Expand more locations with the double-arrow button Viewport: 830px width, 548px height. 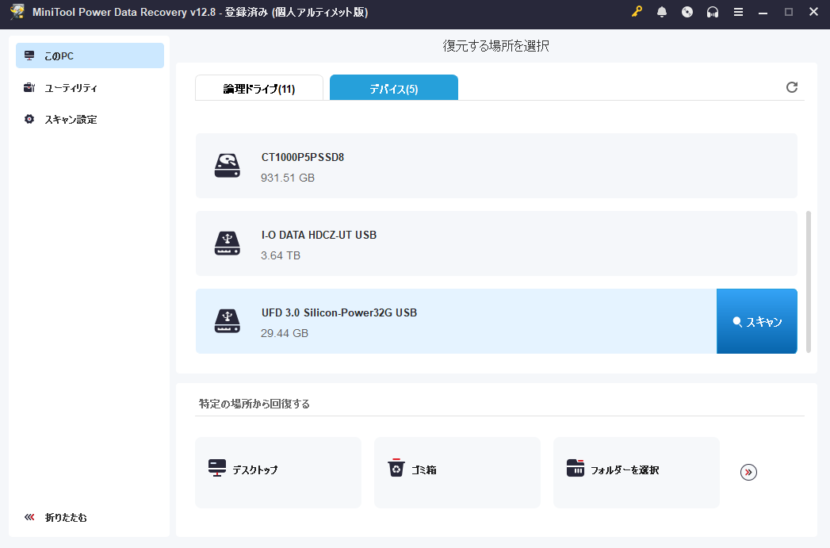748,472
